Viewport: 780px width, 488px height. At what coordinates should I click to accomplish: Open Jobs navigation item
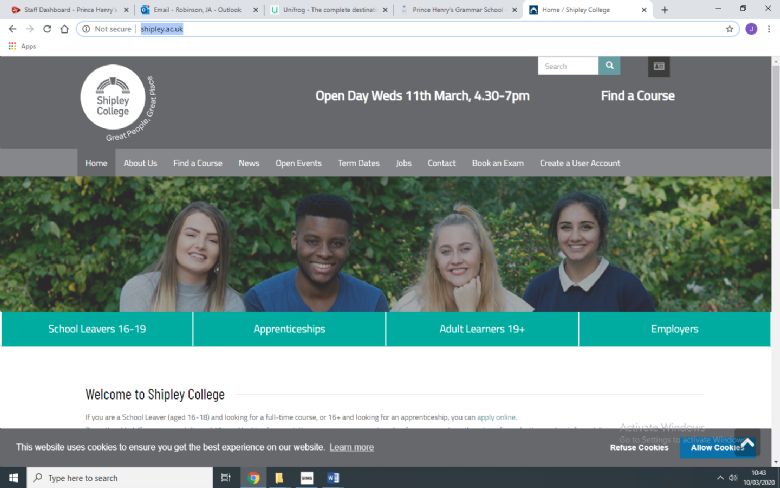pyautogui.click(x=403, y=163)
